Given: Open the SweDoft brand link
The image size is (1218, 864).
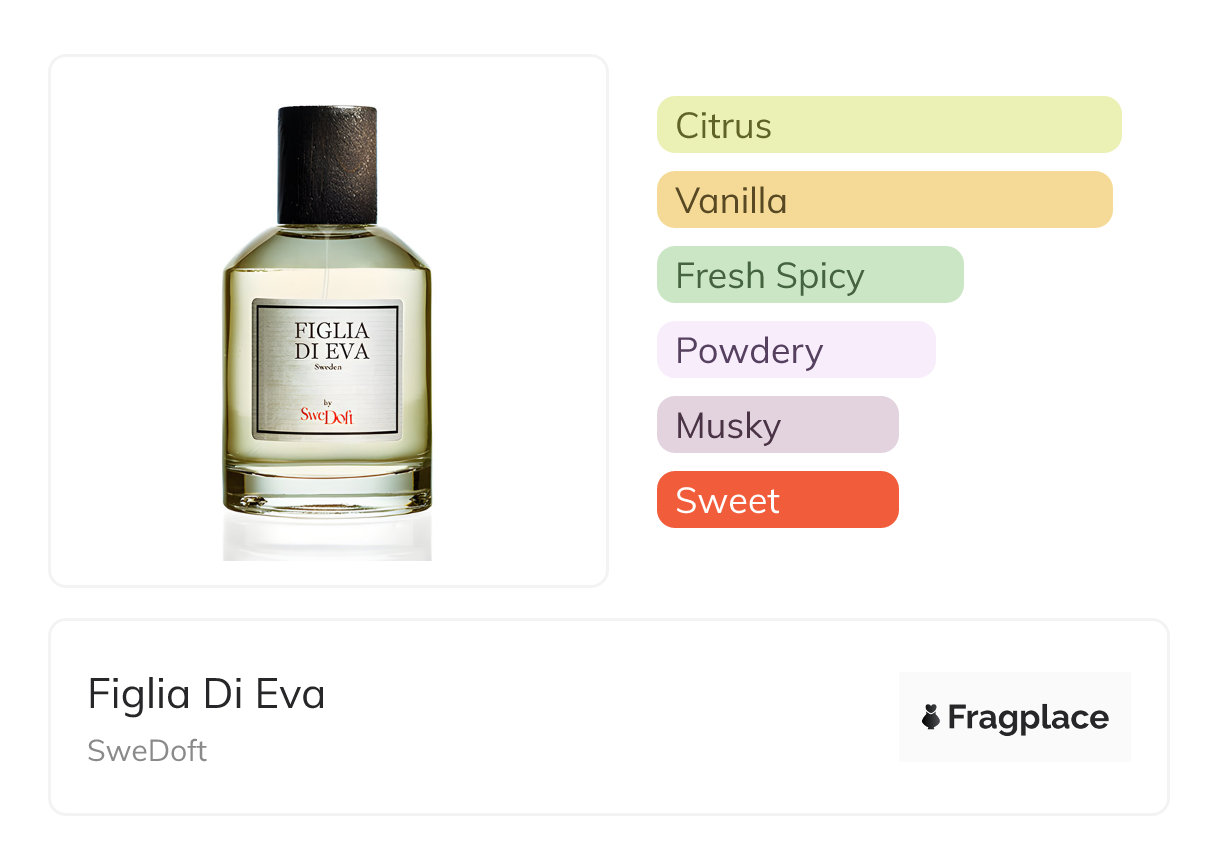Looking at the screenshot, I should [x=147, y=751].
